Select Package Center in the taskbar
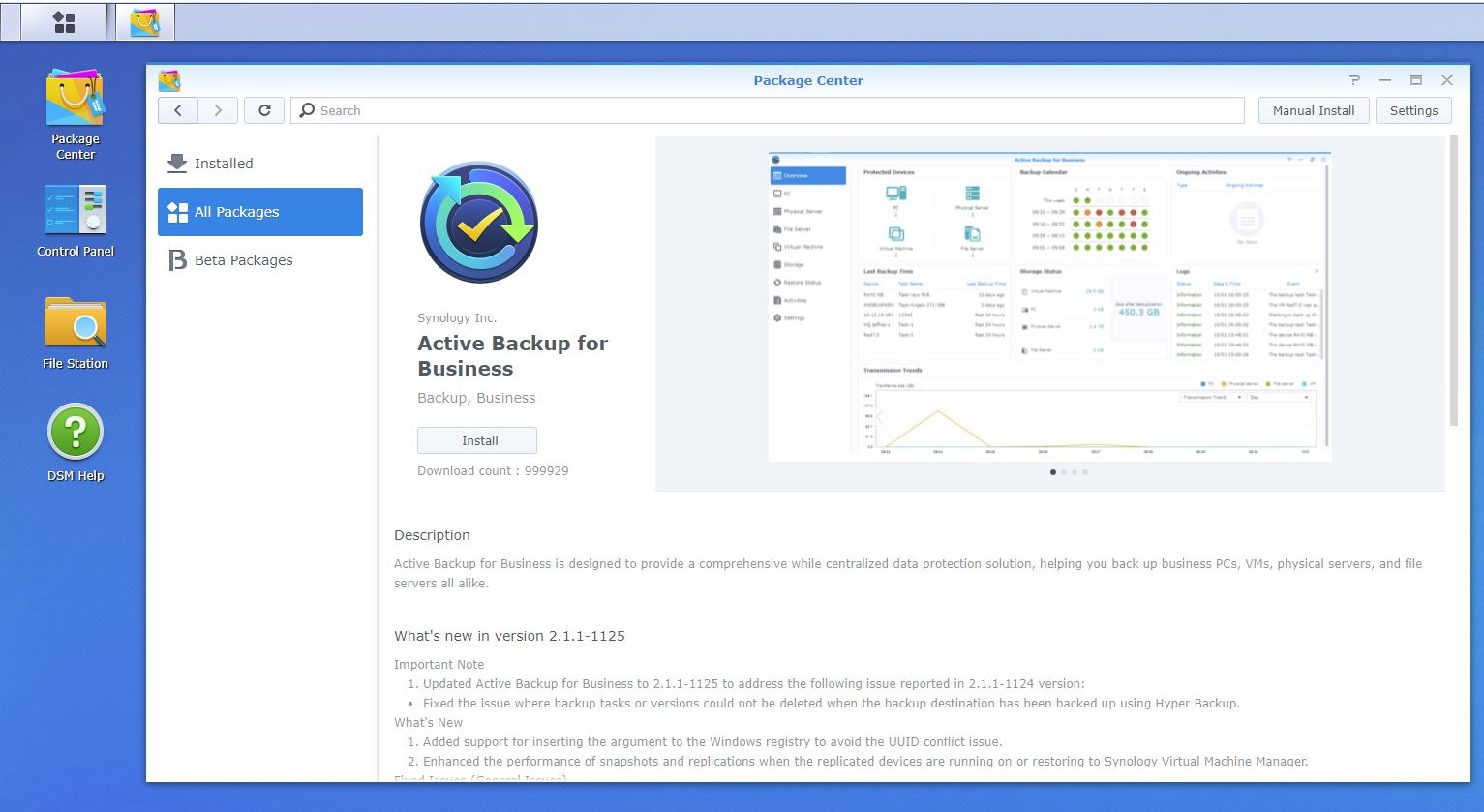Image resolution: width=1484 pixels, height=812 pixels. (x=145, y=22)
